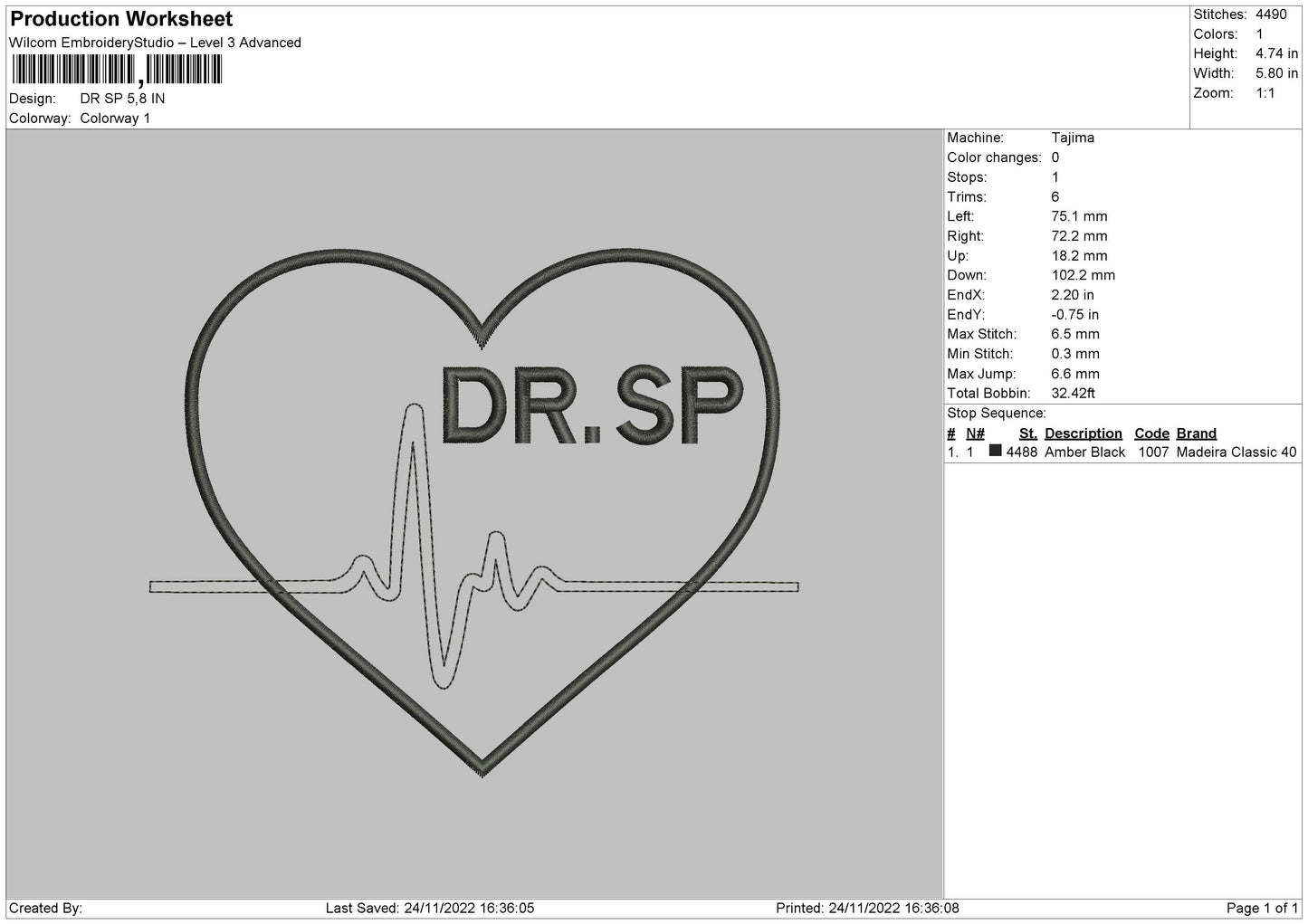Click the 'Brand' column header
The width and height of the screenshot is (1308, 924).
(1197, 433)
